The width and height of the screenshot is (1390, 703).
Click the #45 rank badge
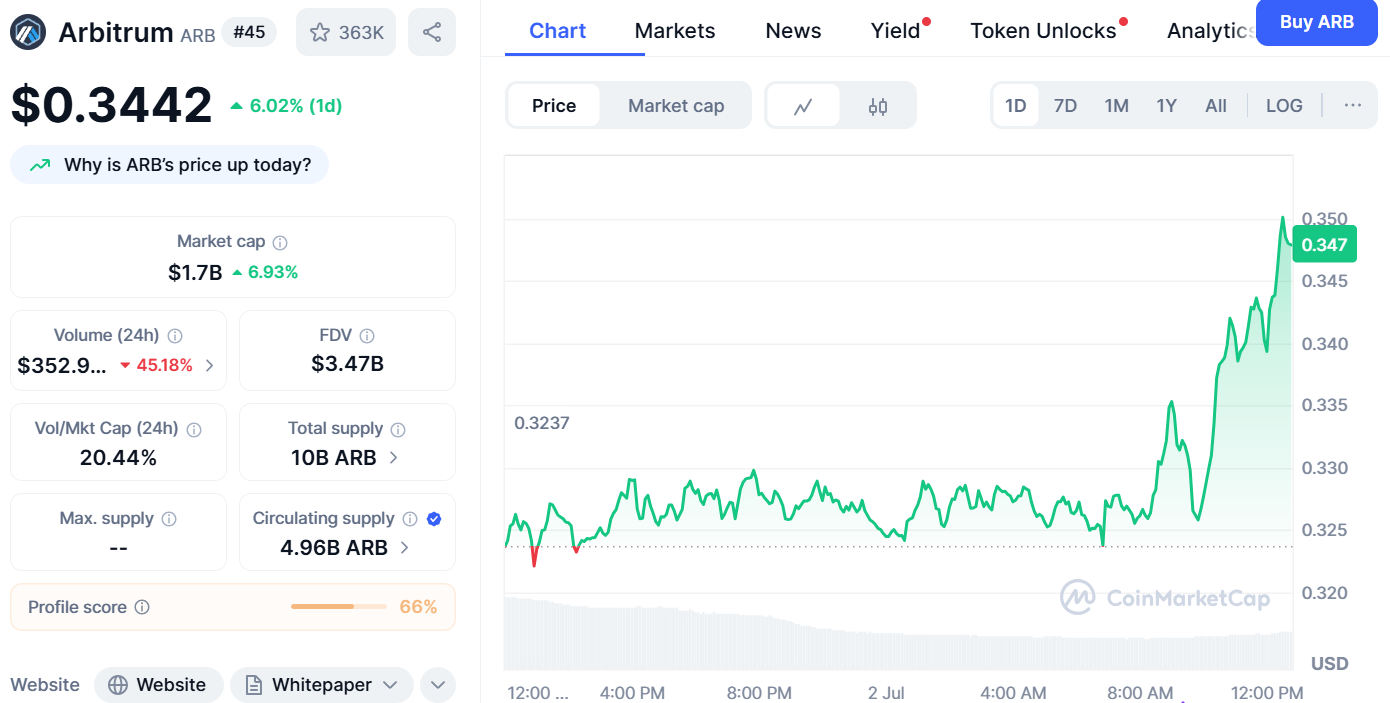[249, 32]
